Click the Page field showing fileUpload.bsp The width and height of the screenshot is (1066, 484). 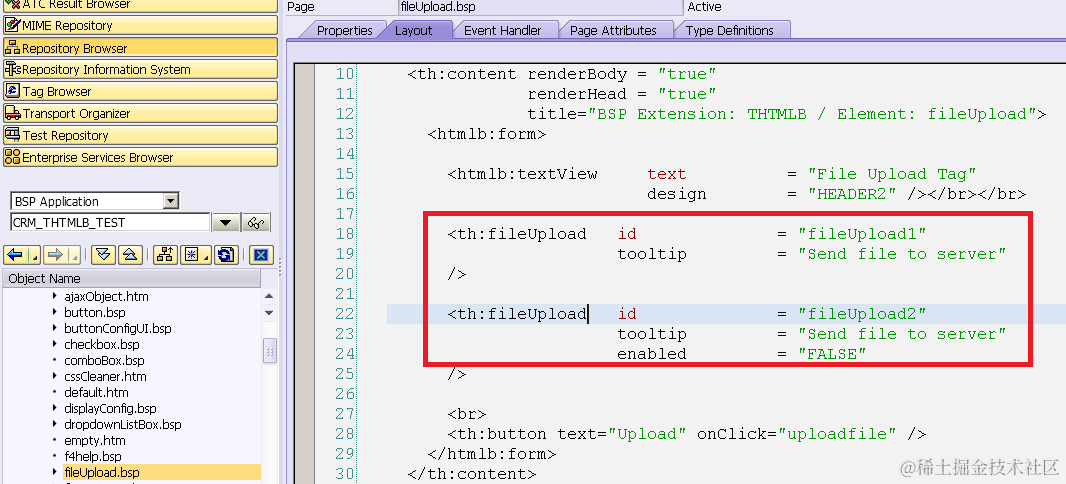point(540,7)
